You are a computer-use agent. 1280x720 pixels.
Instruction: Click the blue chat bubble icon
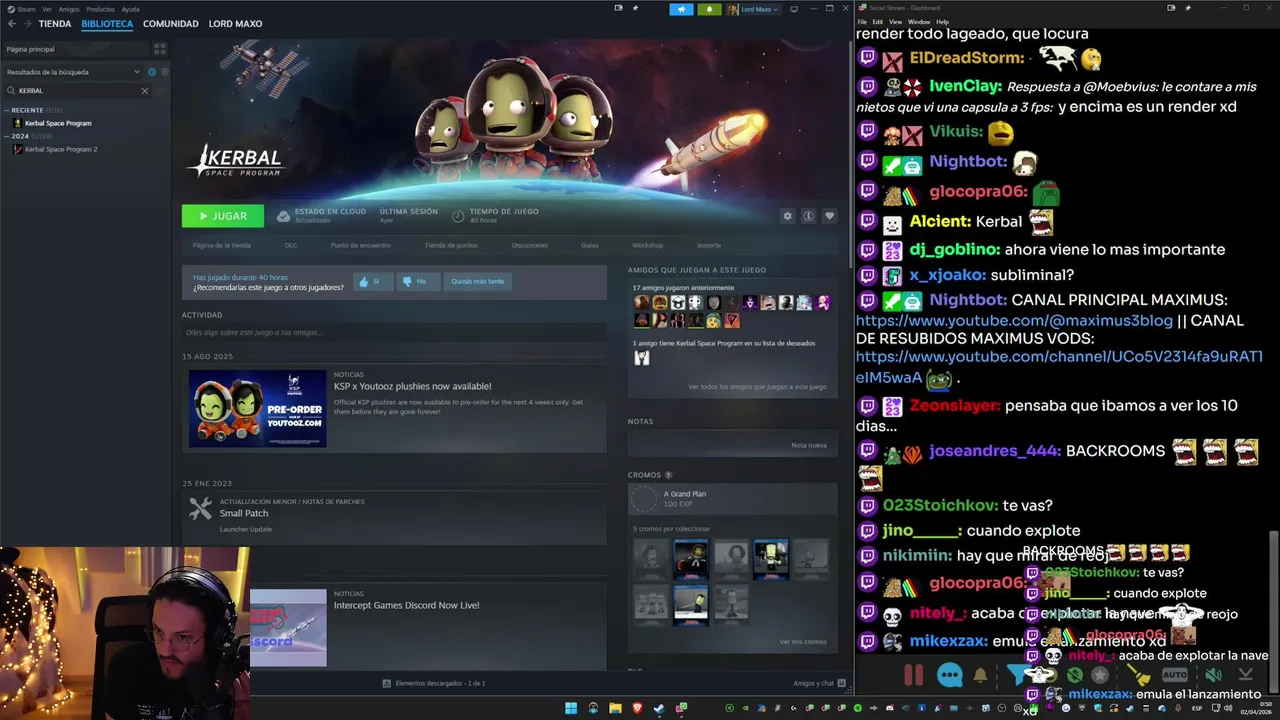tap(950, 675)
